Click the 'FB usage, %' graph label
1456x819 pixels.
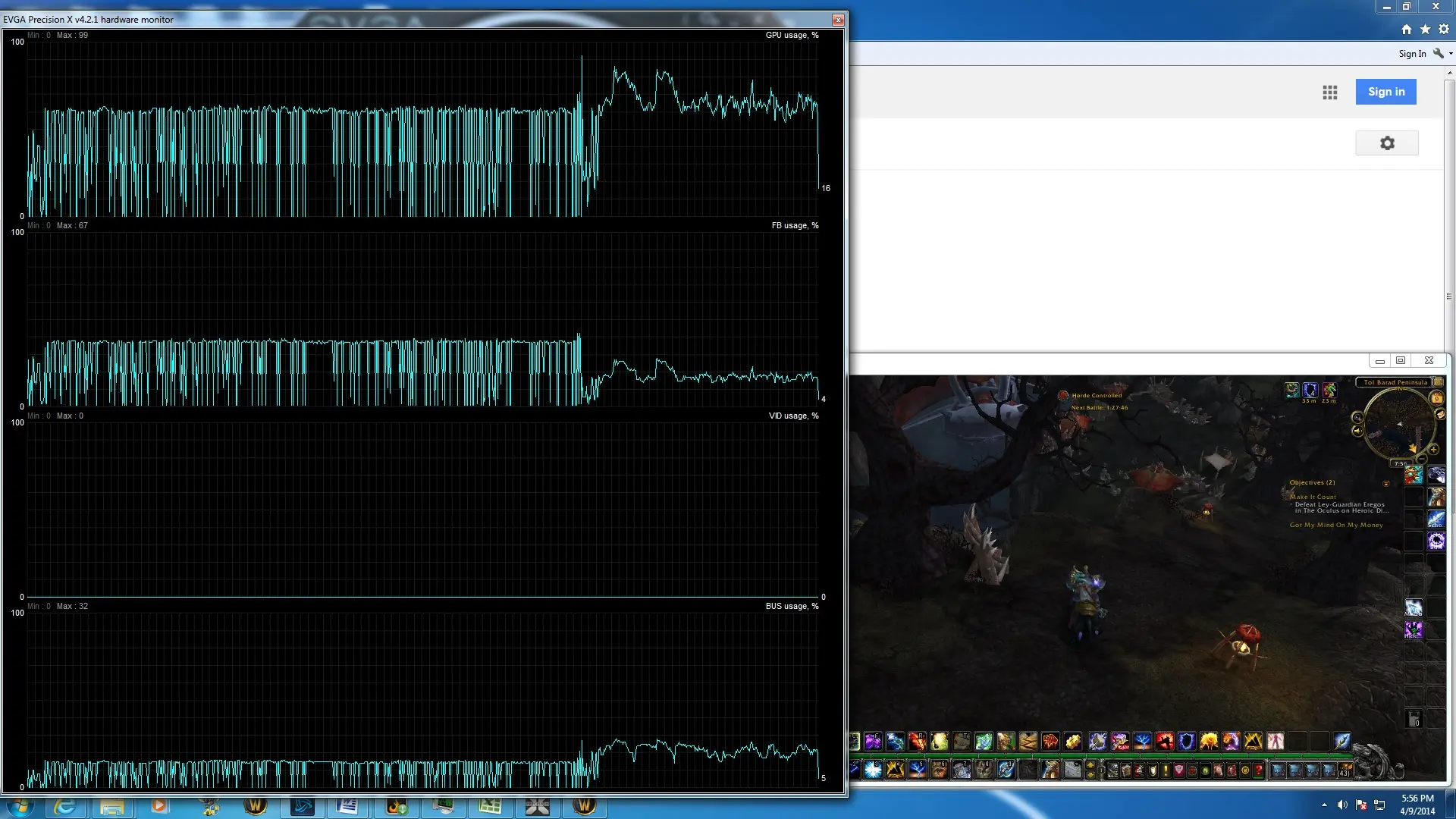pyautogui.click(x=795, y=226)
